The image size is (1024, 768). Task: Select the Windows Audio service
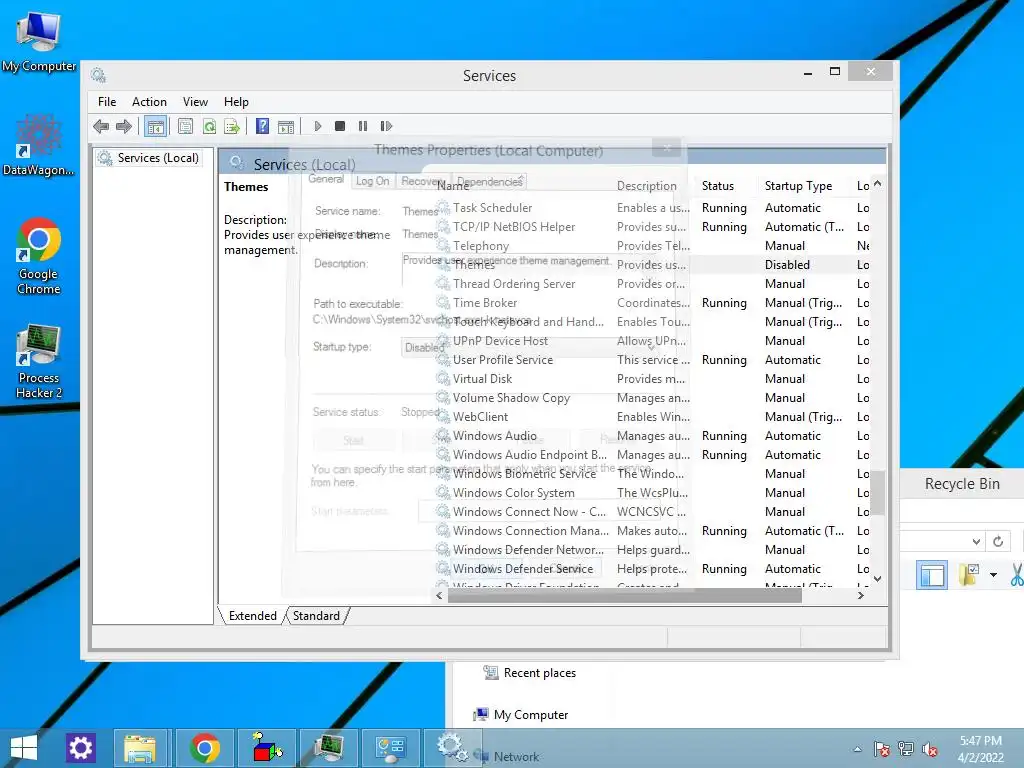[653, 435]
